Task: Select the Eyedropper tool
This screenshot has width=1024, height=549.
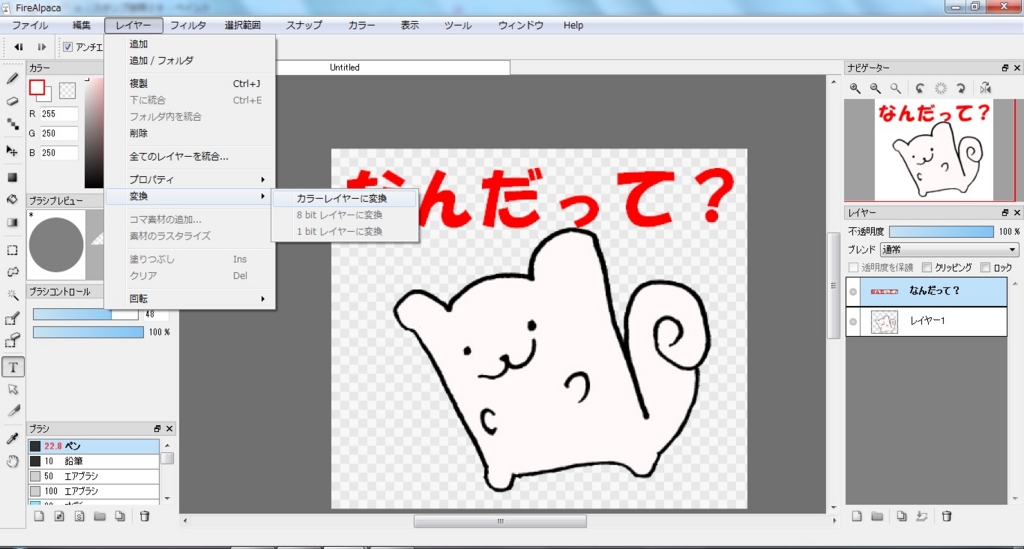Action: tap(12, 438)
